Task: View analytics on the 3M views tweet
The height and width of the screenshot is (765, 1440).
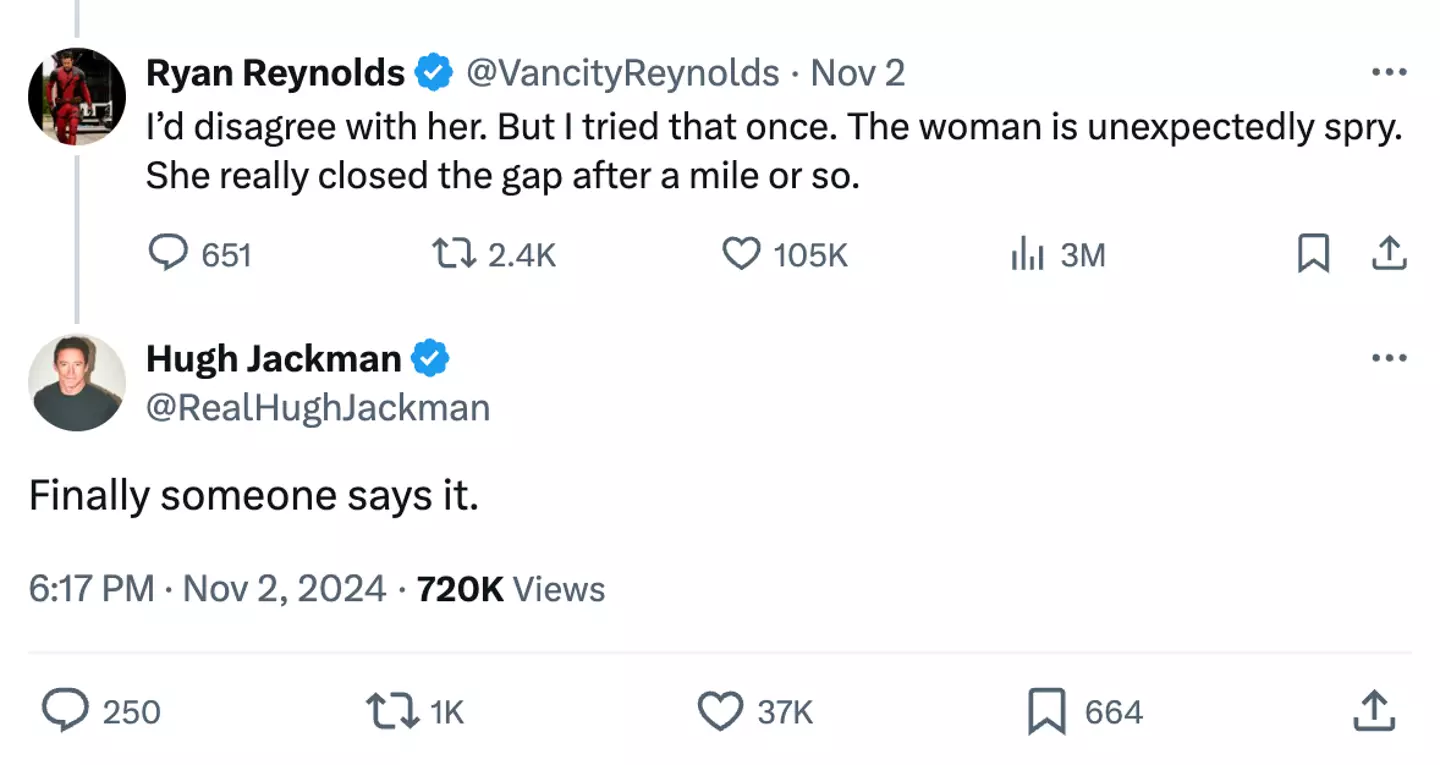Action: click(1027, 254)
